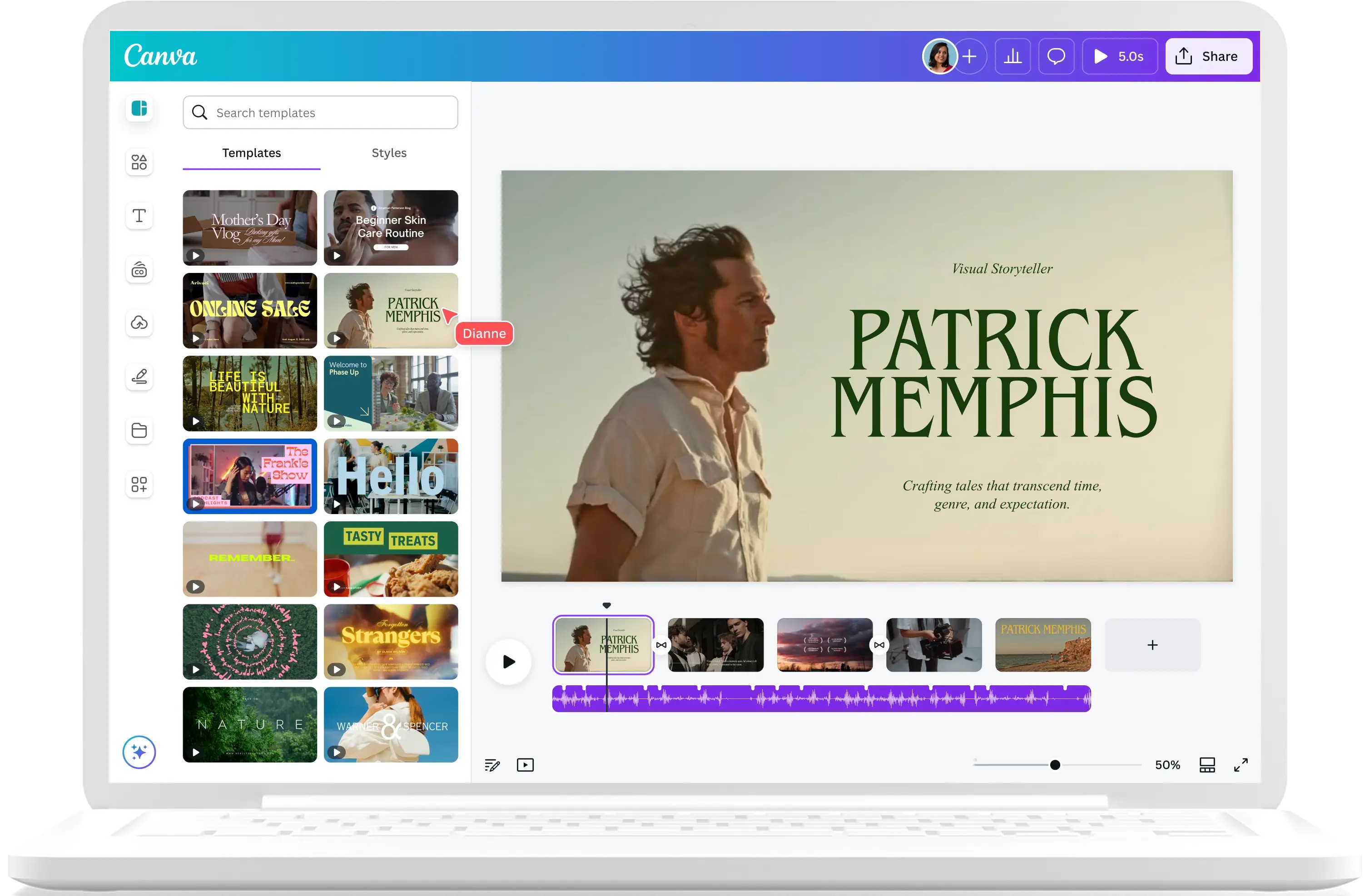Open the analytics bar chart icon
This screenshot has height=896, width=1370.
coord(1013,56)
